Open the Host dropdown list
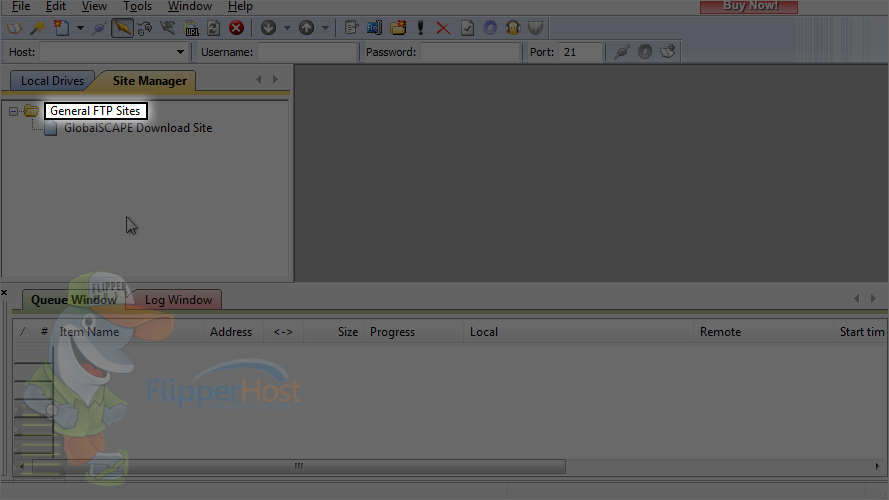 click(x=180, y=52)
